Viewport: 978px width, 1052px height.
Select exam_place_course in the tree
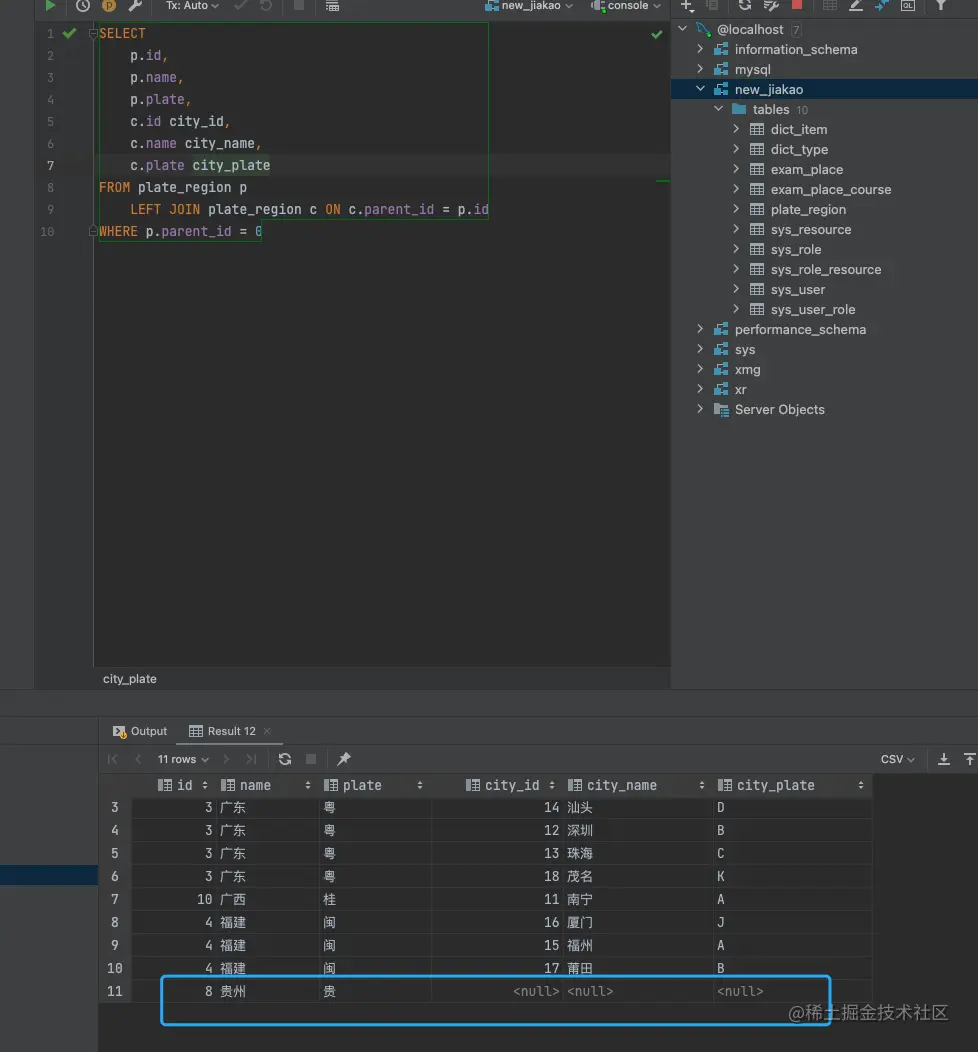830,190
